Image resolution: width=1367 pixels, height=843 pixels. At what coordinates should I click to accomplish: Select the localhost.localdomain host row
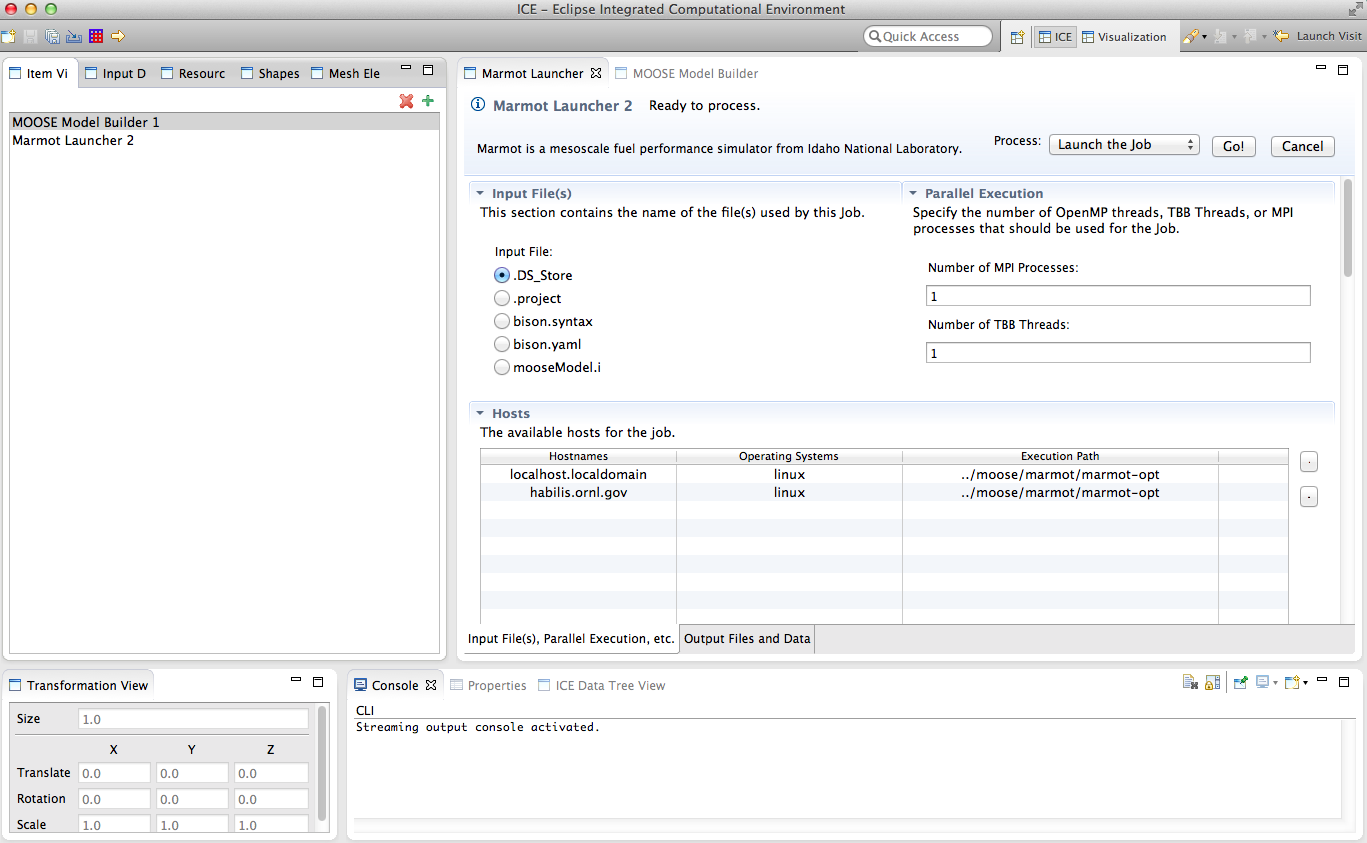point(884,474)
